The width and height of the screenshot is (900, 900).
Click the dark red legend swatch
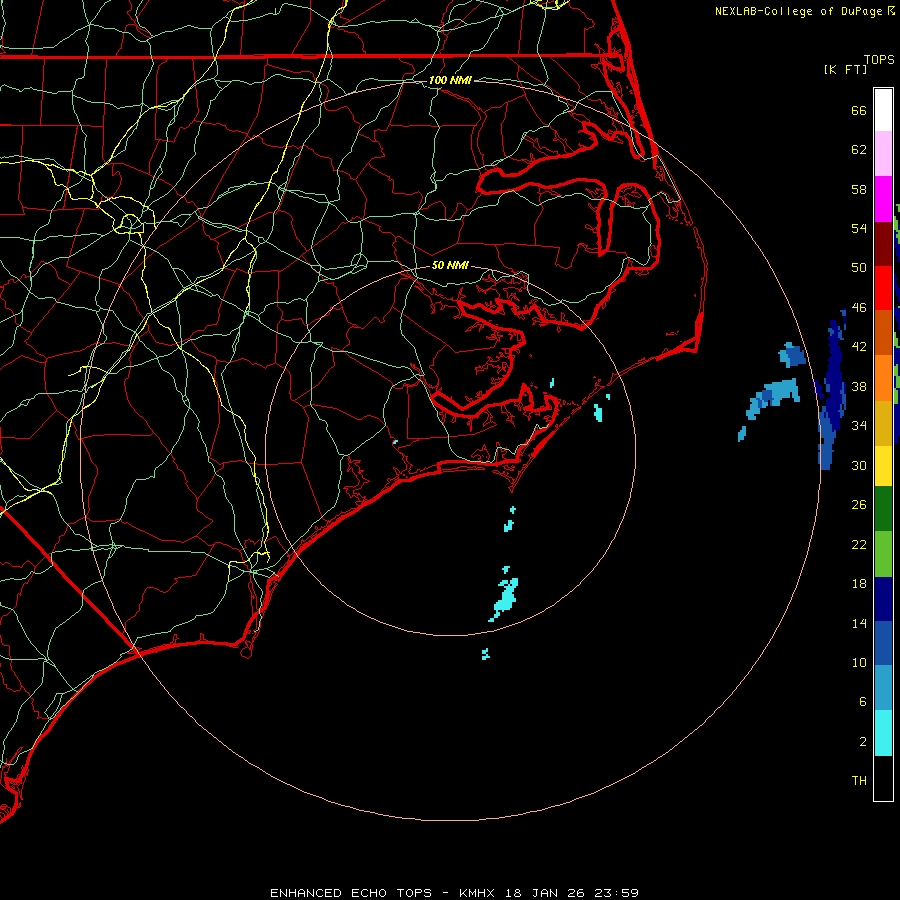point(883,243)
